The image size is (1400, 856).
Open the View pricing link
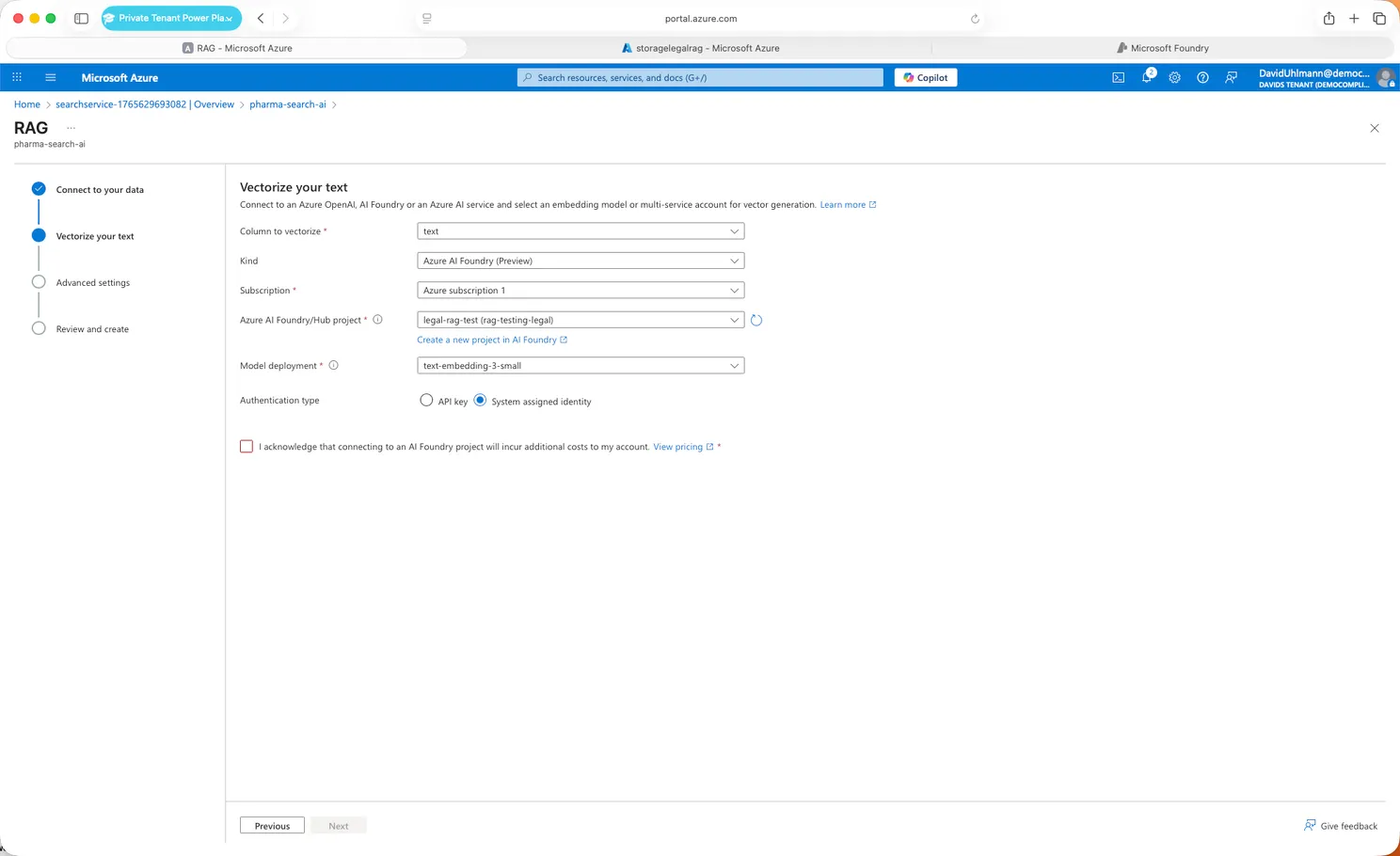[x=683, y=447]
